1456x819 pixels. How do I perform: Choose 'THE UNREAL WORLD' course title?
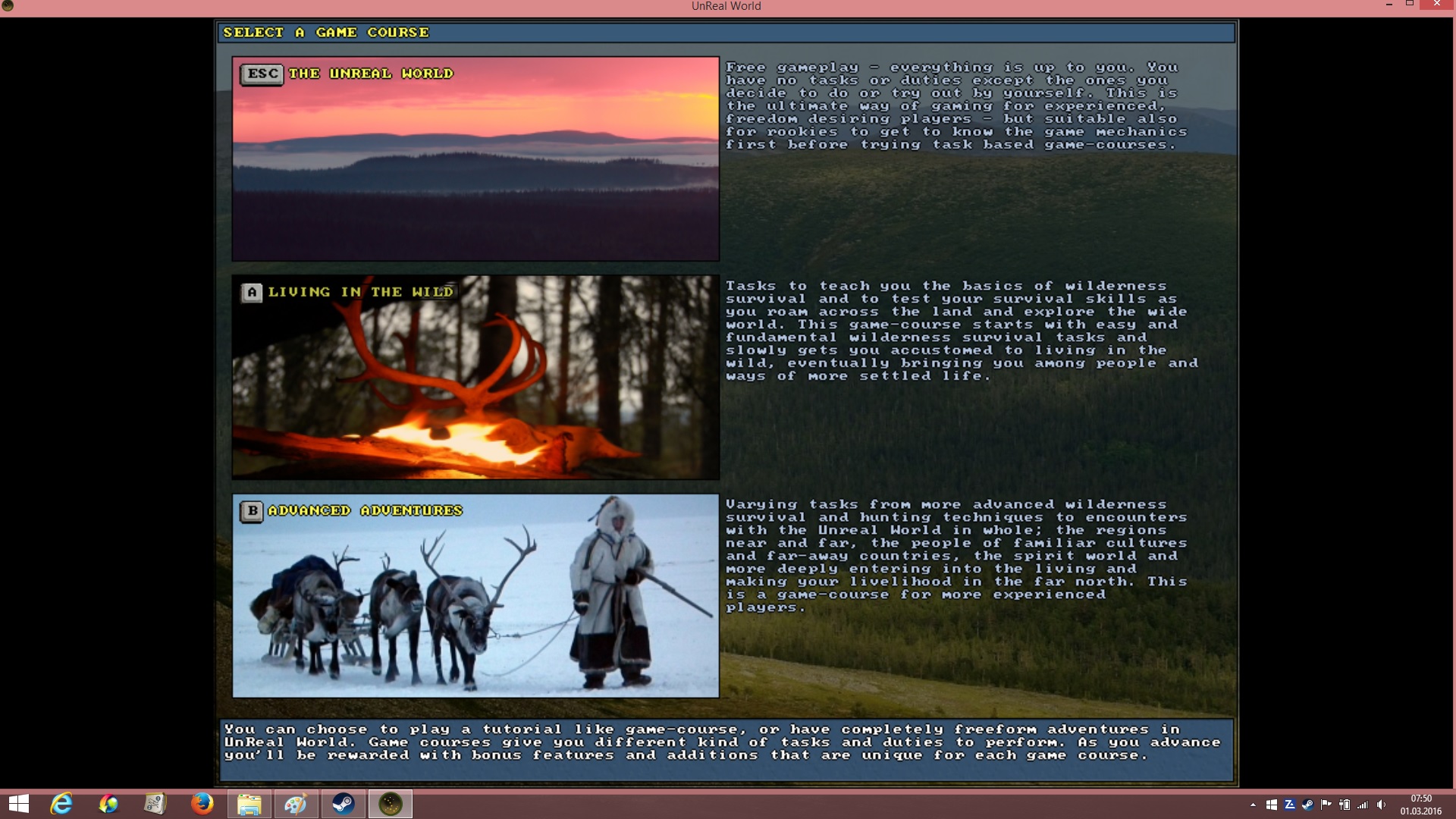371,74
